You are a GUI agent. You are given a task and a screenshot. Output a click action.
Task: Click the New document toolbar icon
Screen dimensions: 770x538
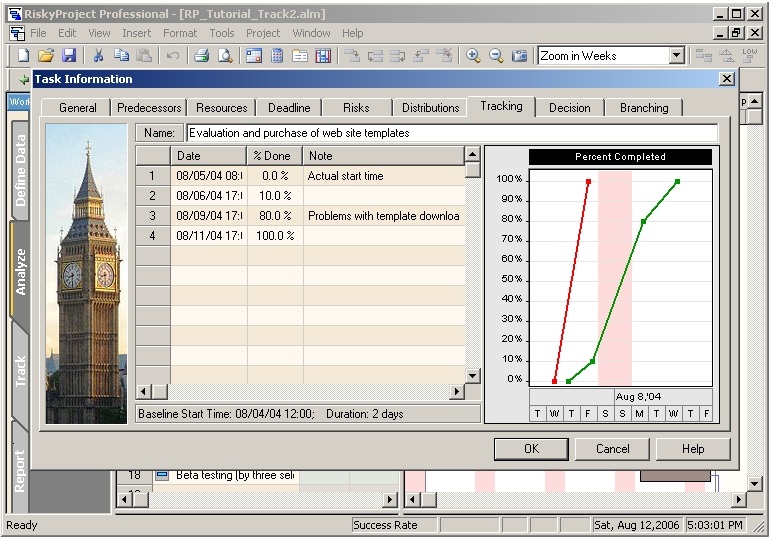[x=23, y=55]
